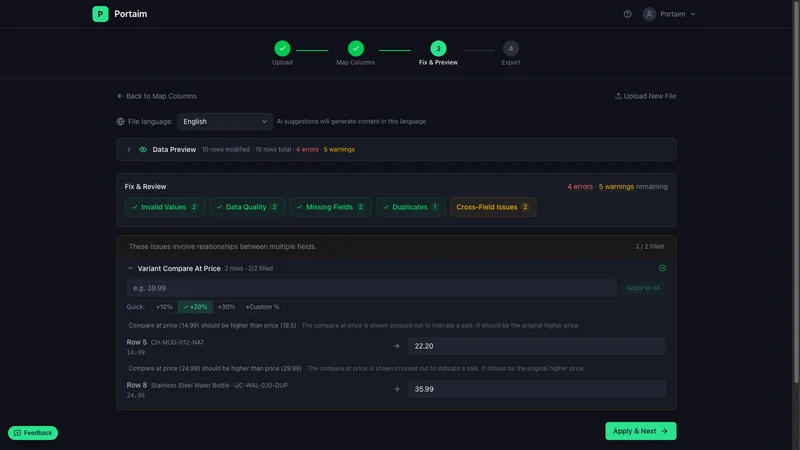
Task: Go to the Map Columns step circle
Action: 356,48
